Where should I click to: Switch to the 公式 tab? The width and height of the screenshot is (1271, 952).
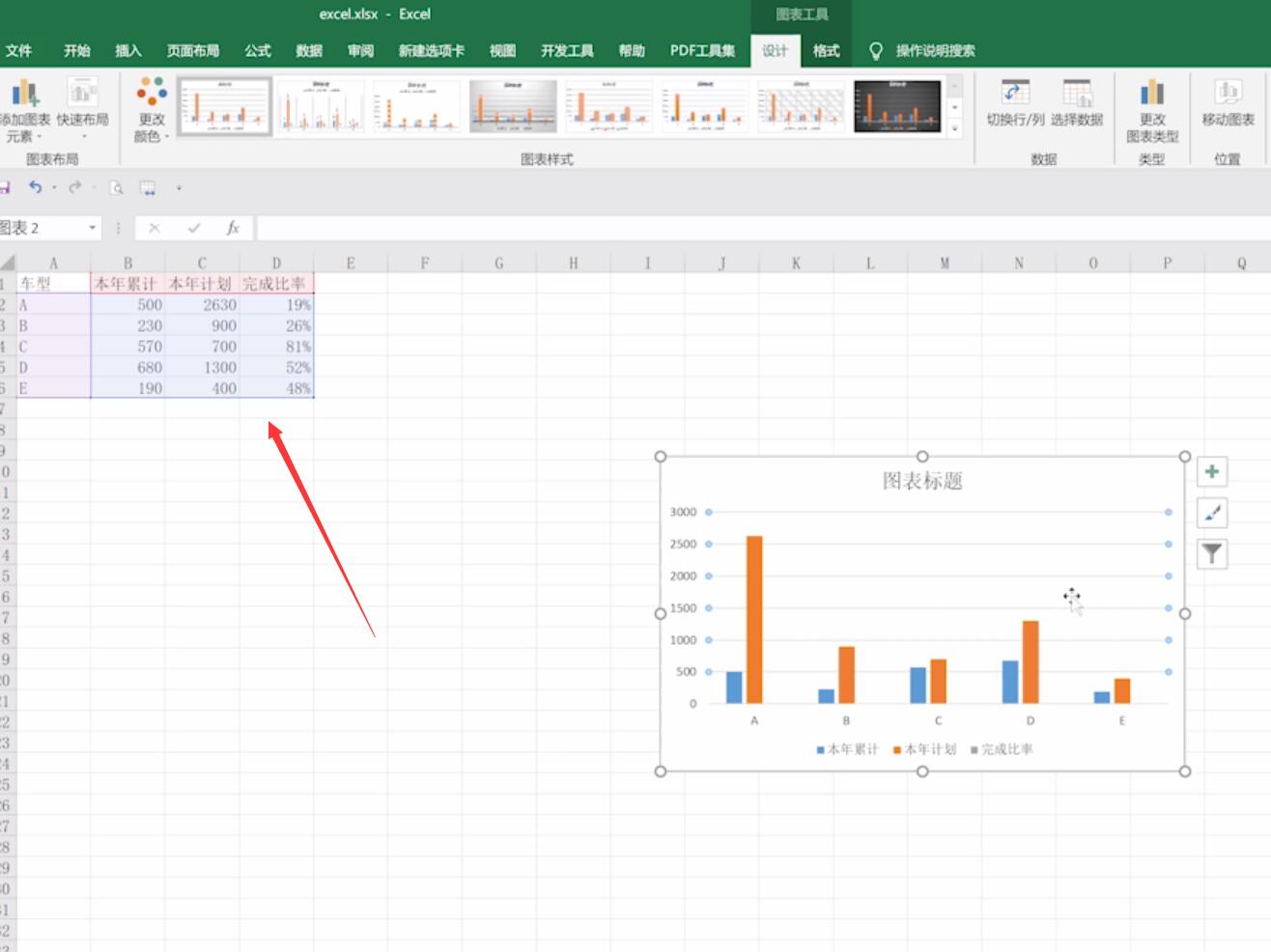point(258,51)
